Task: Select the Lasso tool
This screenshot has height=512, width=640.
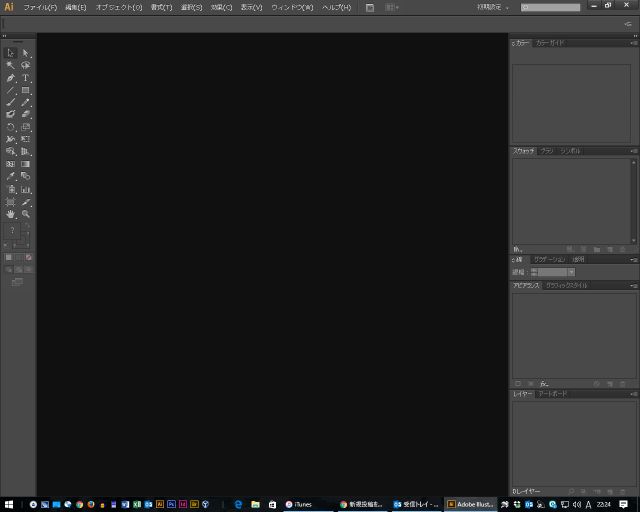Action: [26, 65]
